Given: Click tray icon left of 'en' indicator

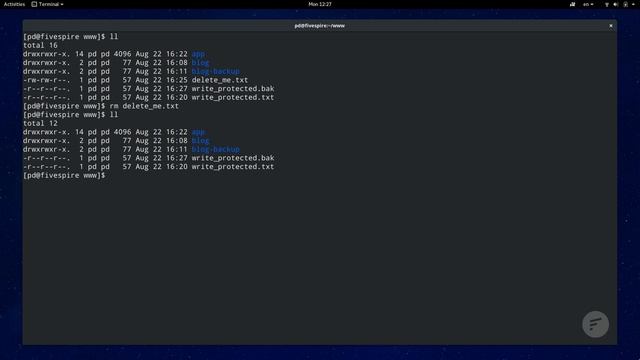Looking at the screenshot, I should (573, 4).
